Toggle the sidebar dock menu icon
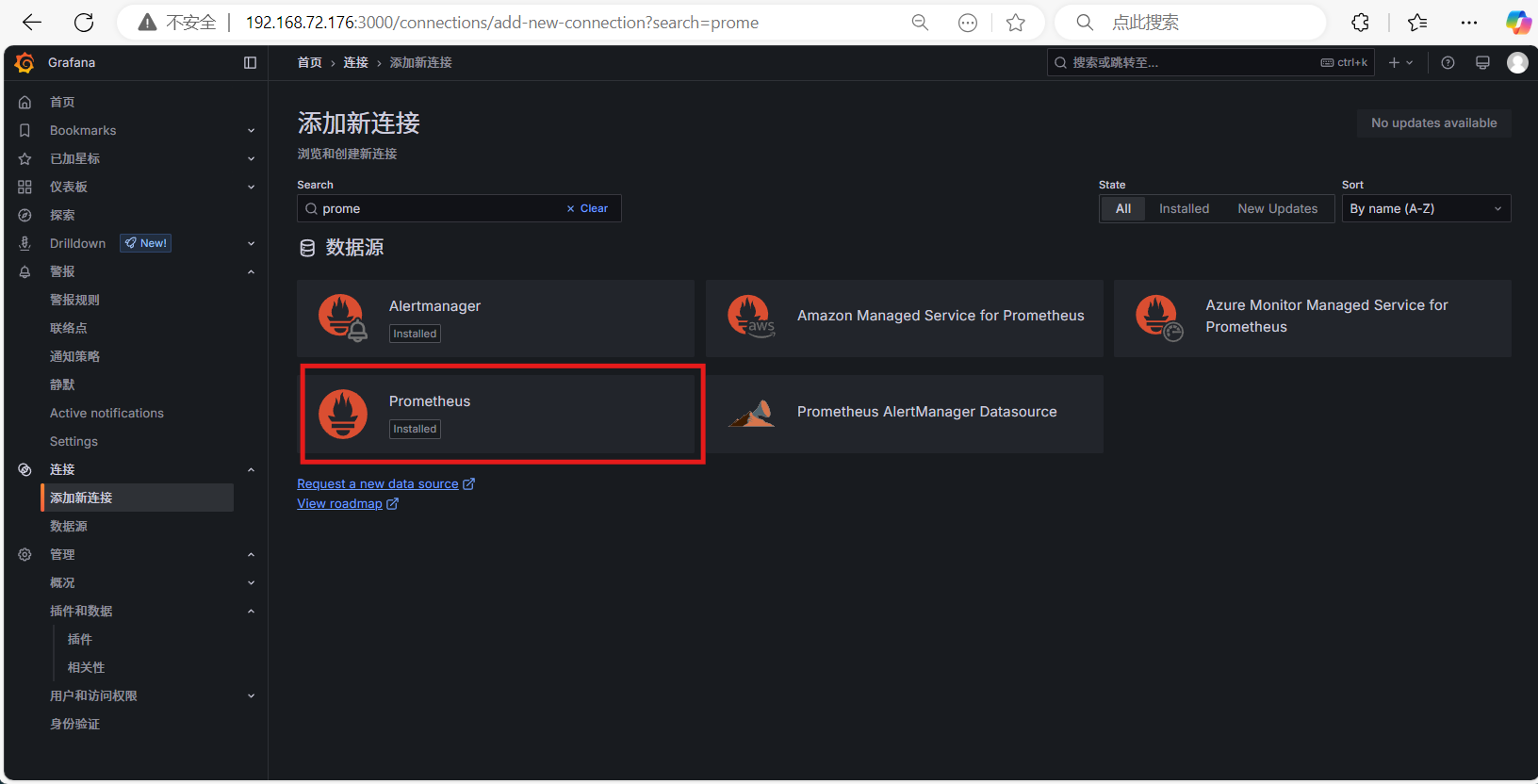 [250, 62]
